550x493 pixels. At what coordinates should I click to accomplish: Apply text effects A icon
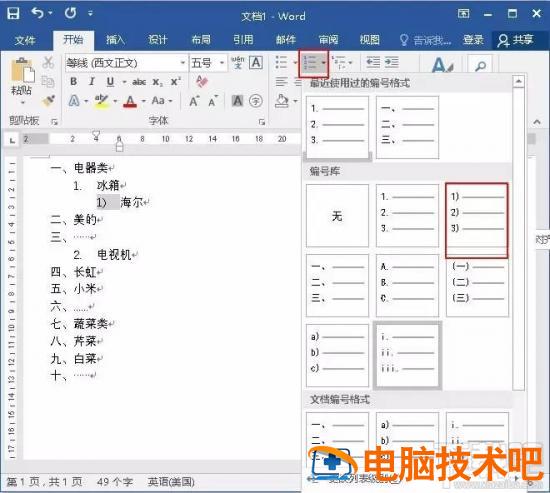coord(74,101)
